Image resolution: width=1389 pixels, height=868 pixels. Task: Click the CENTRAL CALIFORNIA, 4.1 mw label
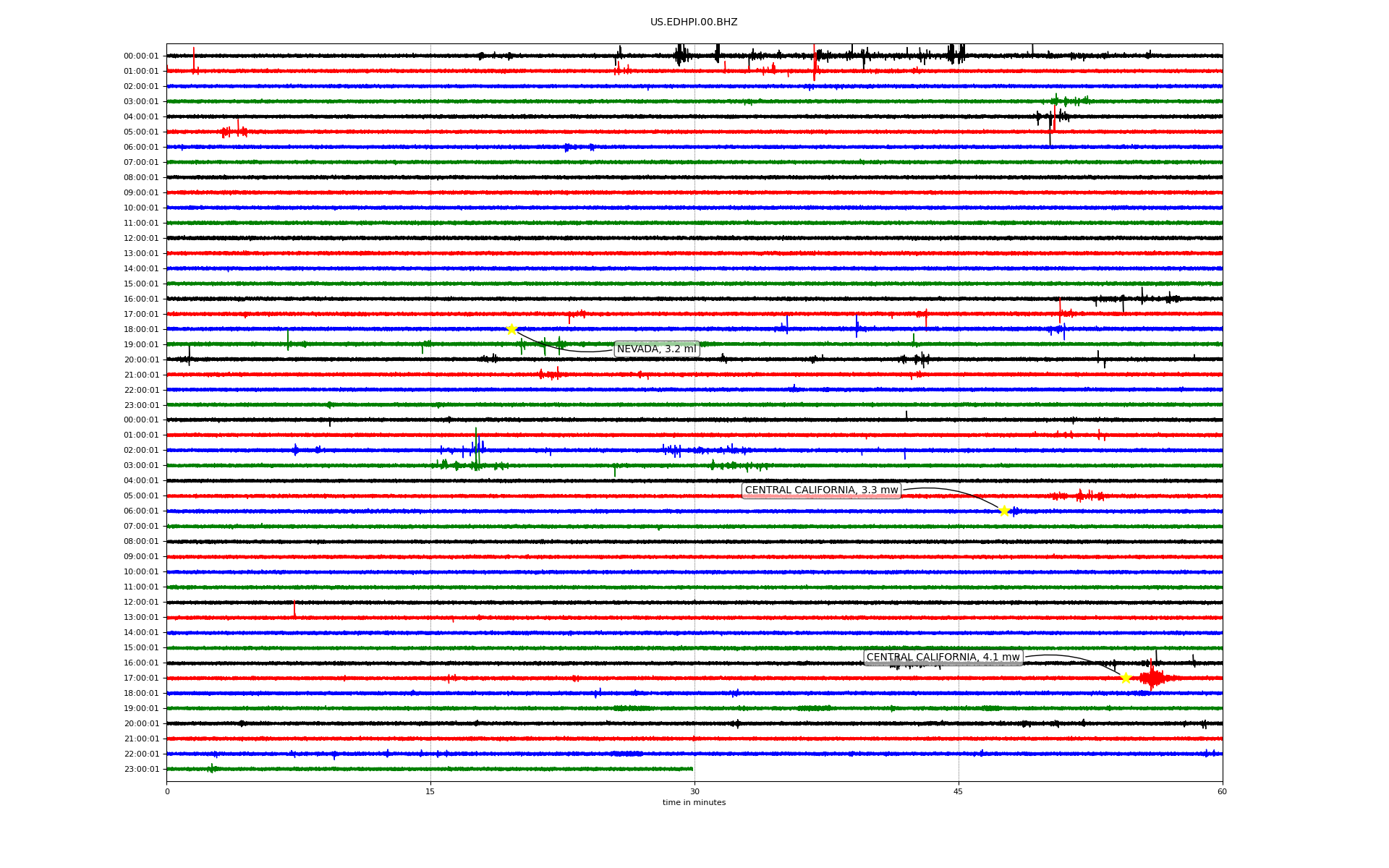pyautogui.click(x=943, y=658)
